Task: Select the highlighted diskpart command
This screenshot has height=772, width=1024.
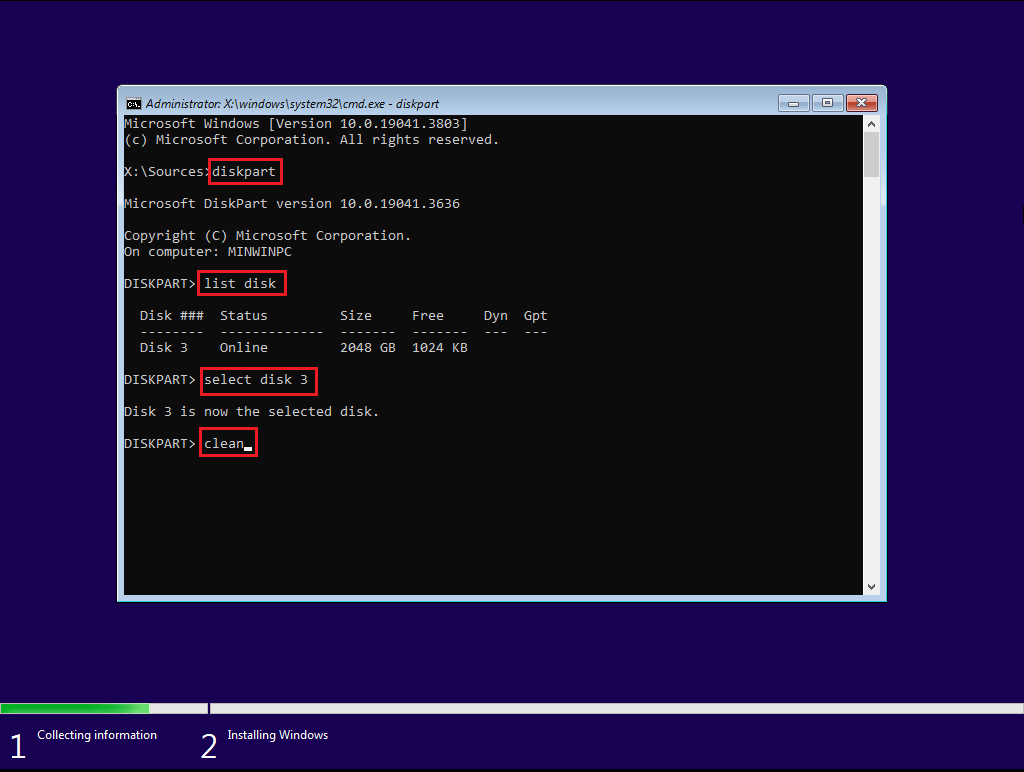Action: [x=244, y=171]
